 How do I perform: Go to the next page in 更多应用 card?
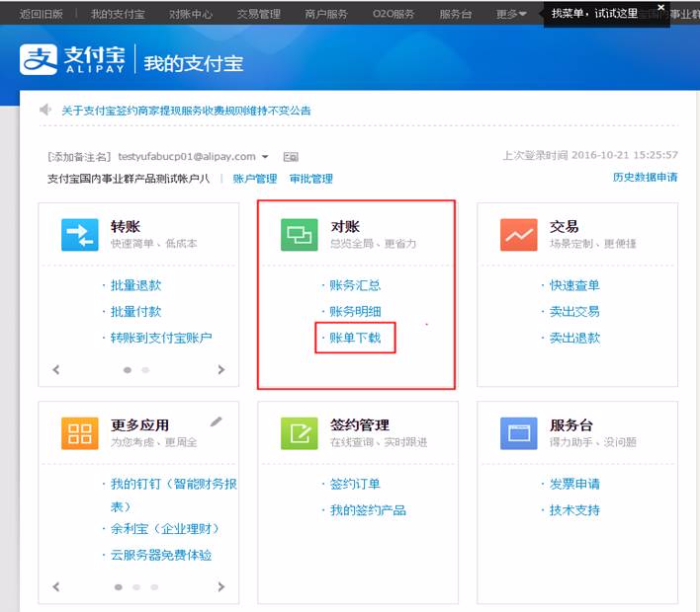click(221, 587)
